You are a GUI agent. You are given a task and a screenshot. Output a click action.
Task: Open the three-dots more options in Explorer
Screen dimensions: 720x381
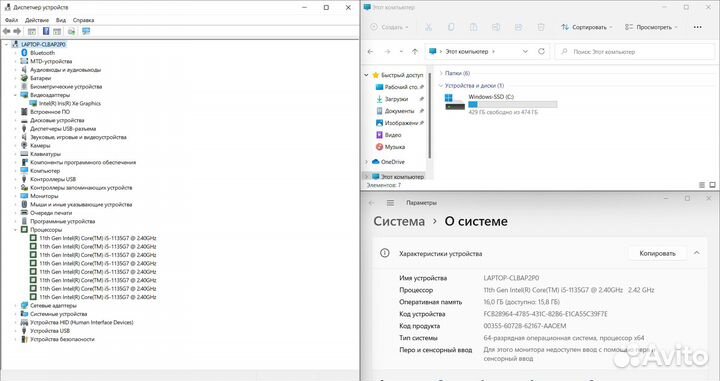[698, 27]
